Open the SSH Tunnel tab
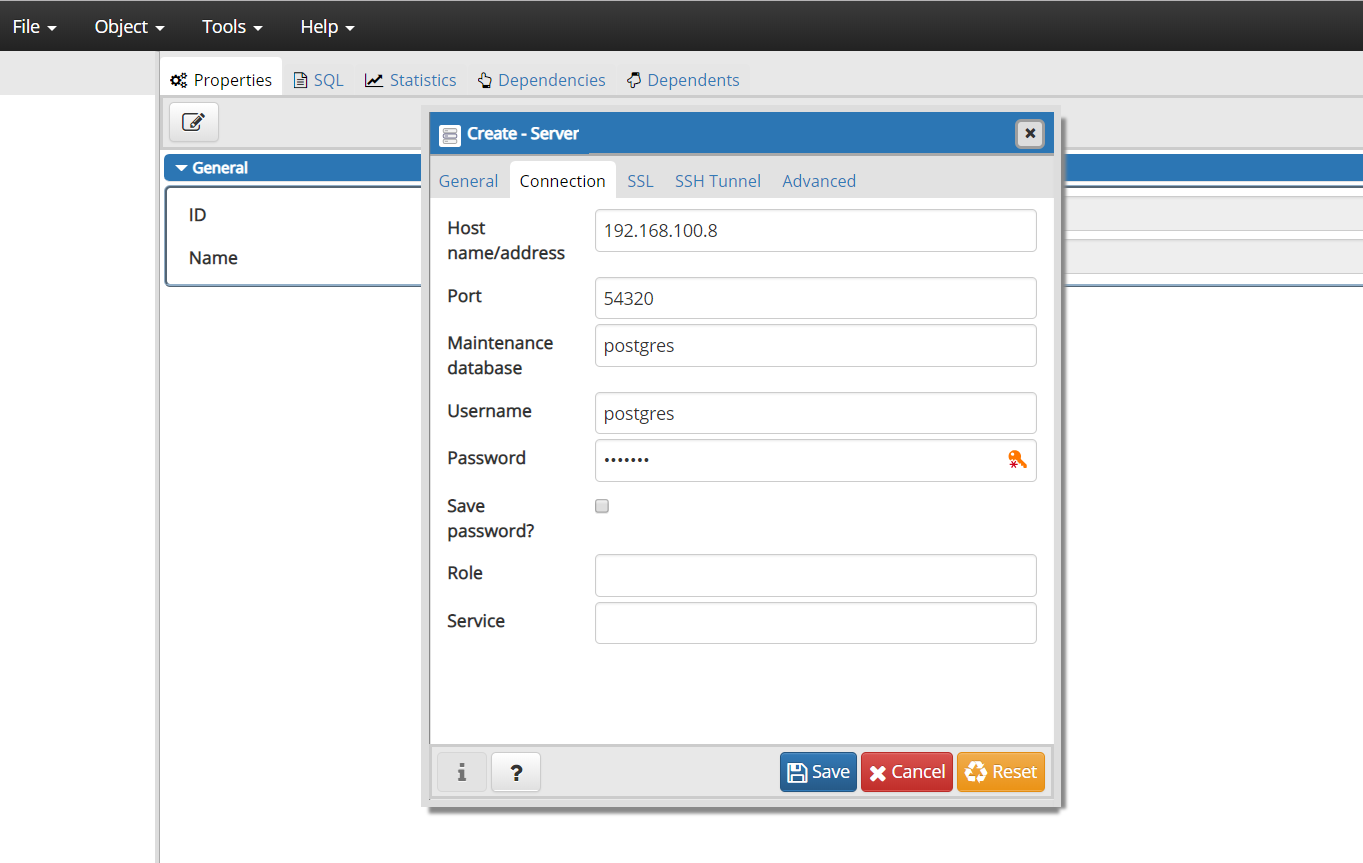 click(x=717, y=181)
